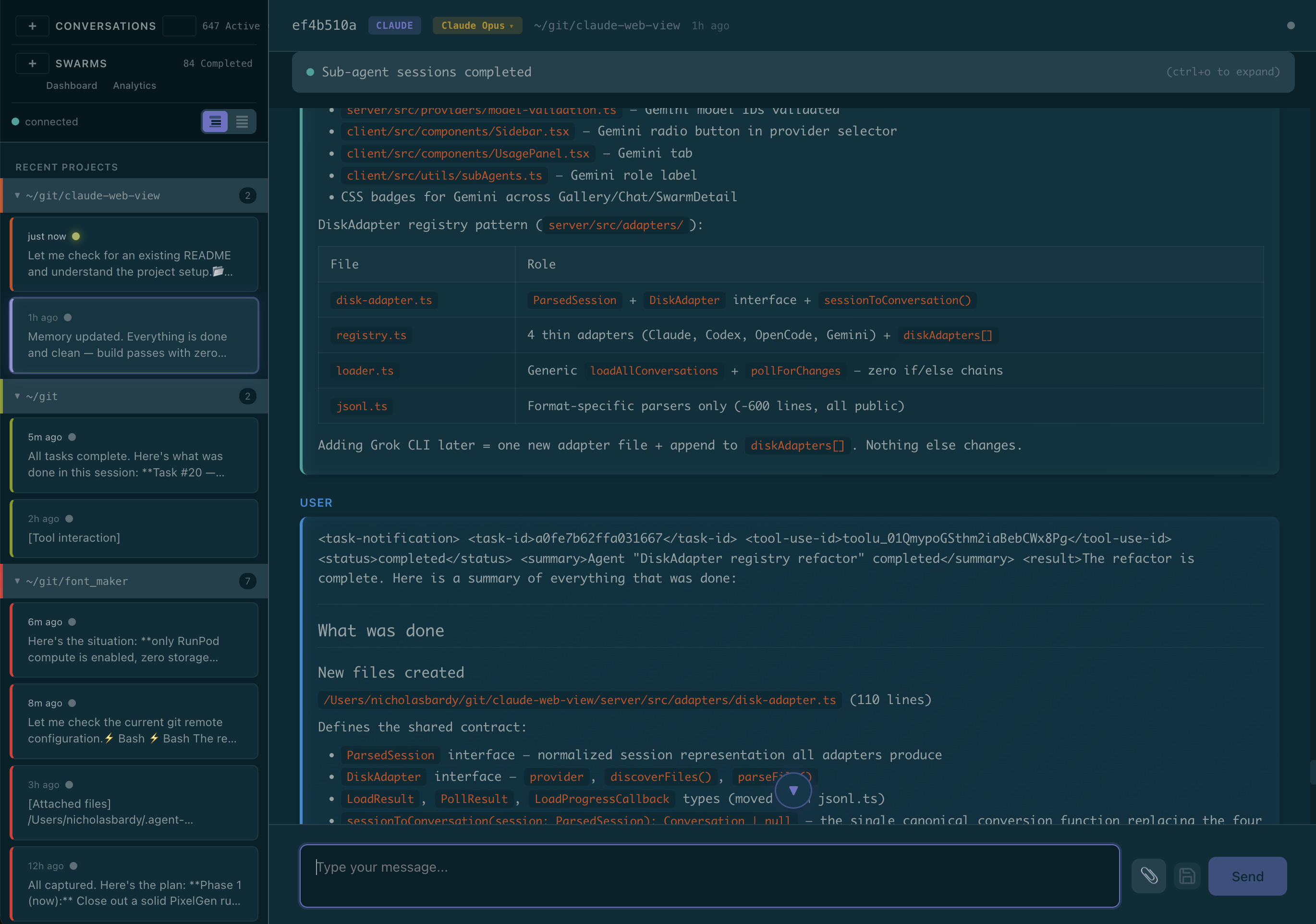The height and width of the screenshot is (924, 1316).
Task: Open the Dashboard tab under Swarms
Action: point(72,85)
